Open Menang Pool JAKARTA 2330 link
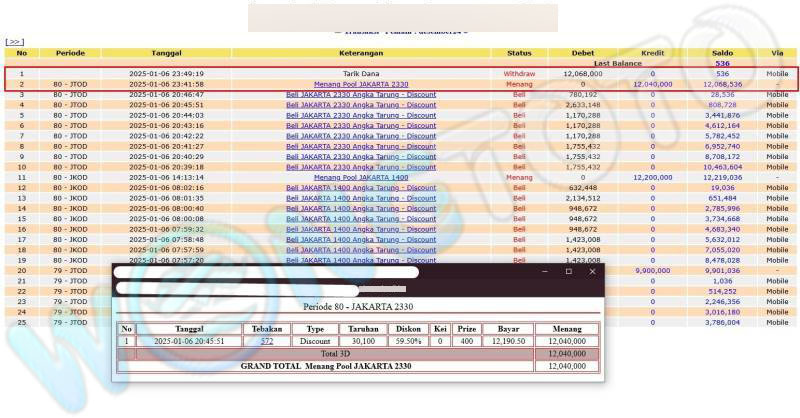 (360, 85)
